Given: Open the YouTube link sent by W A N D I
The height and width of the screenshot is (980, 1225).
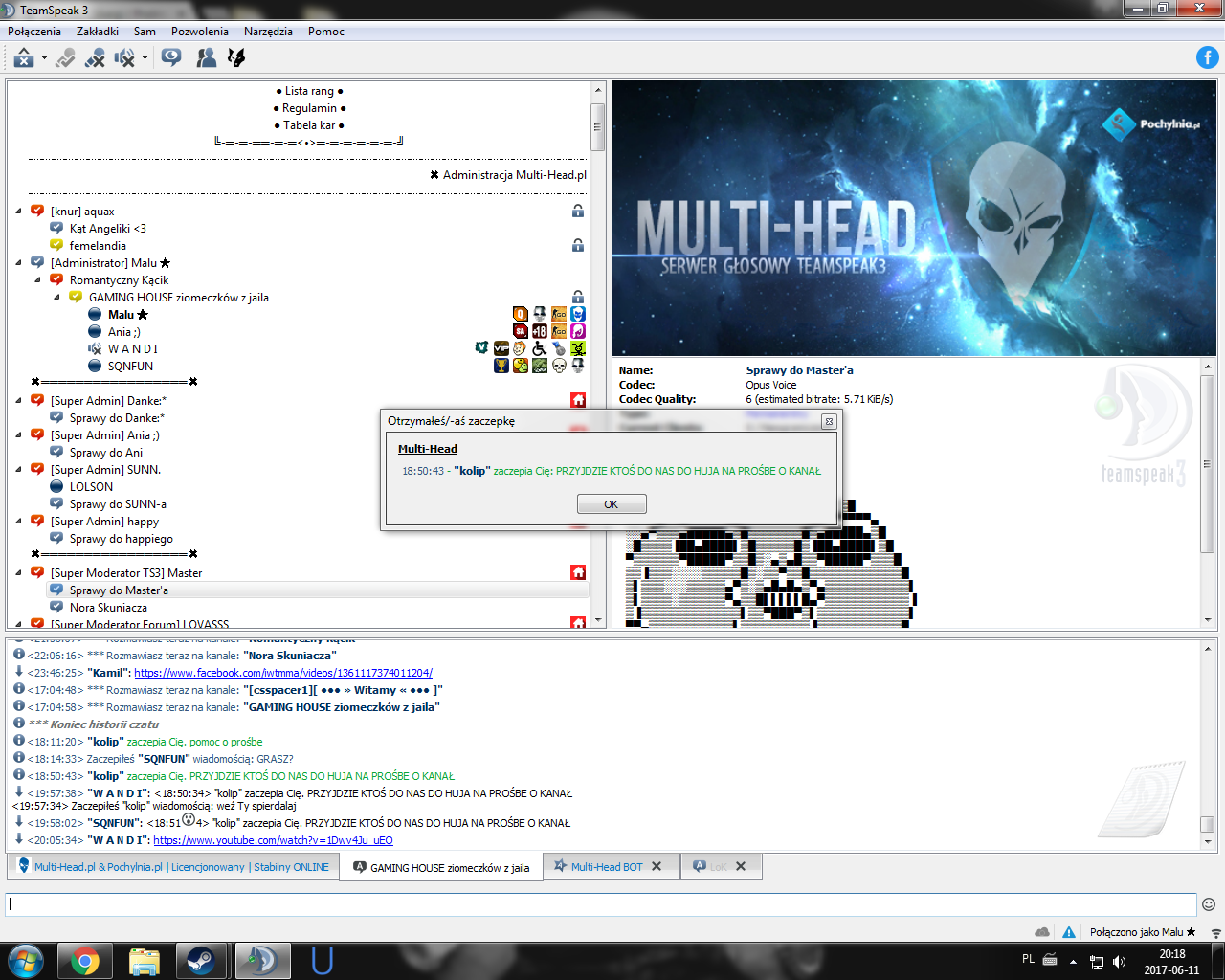Looking at the screenshot, I should pyautogui.click(x=273, y=840).
